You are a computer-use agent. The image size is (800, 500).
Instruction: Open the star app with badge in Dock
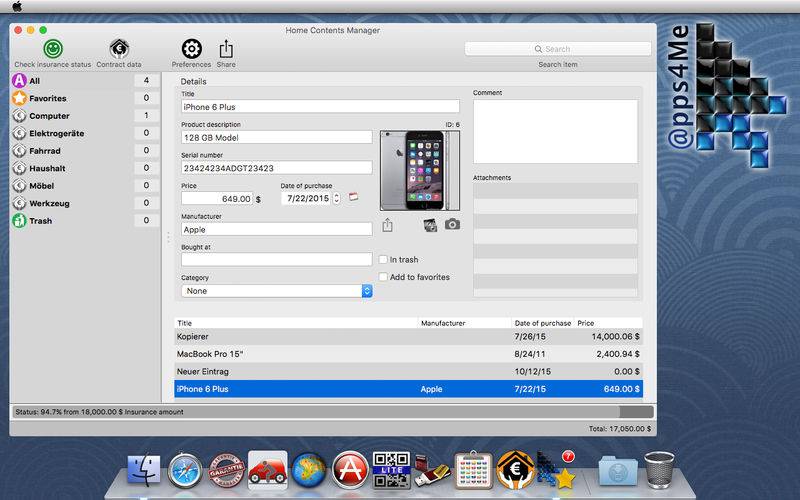[x=556, y=470]
